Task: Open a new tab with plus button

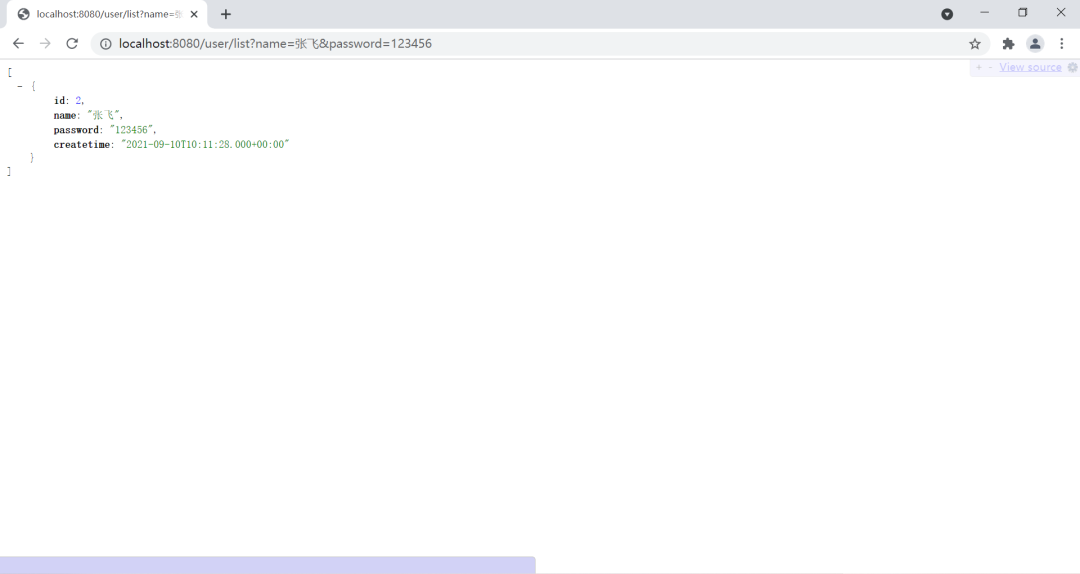Action: point(225,14)
